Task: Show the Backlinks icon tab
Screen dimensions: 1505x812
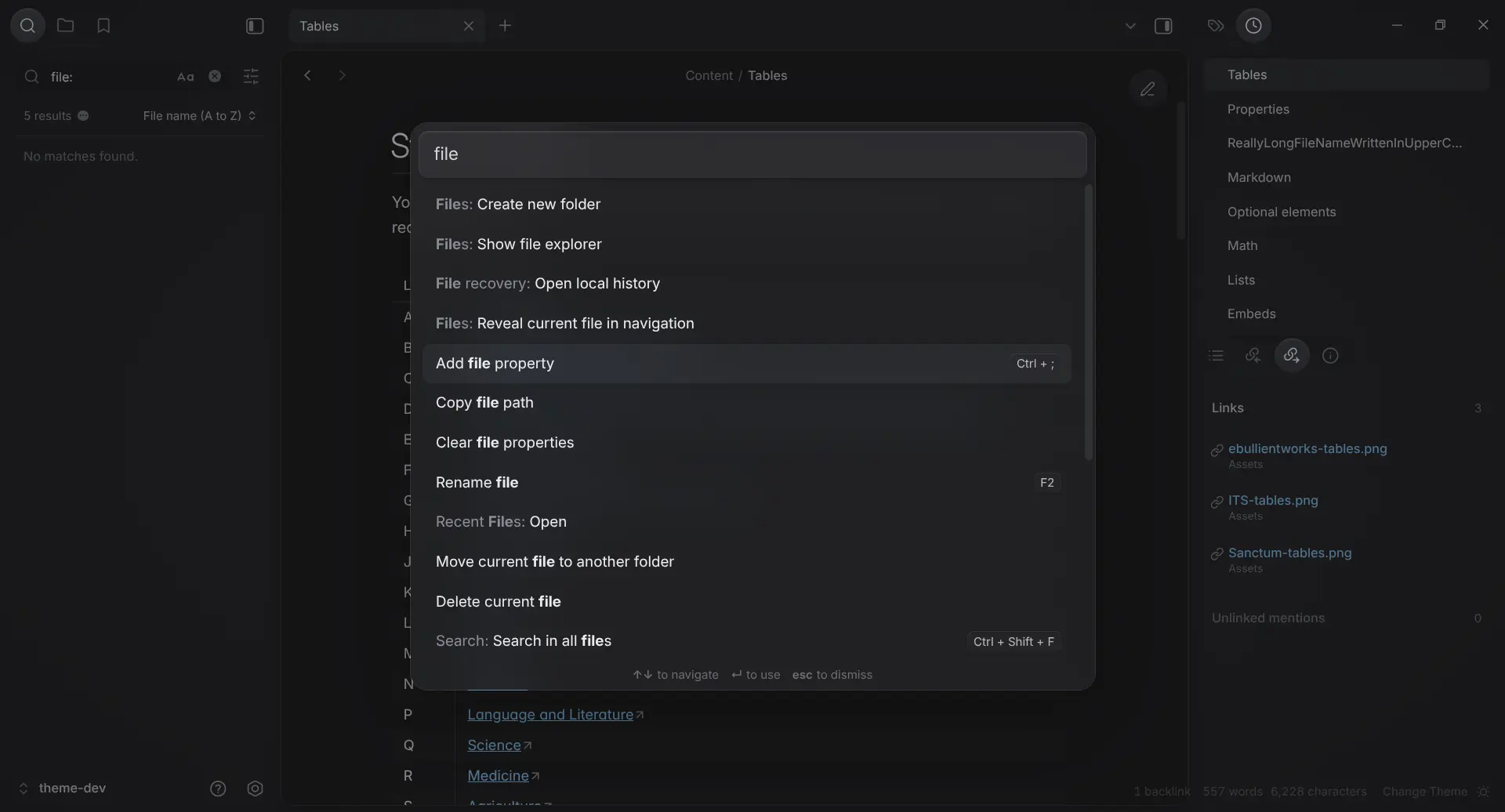Action: (1253, 356)
